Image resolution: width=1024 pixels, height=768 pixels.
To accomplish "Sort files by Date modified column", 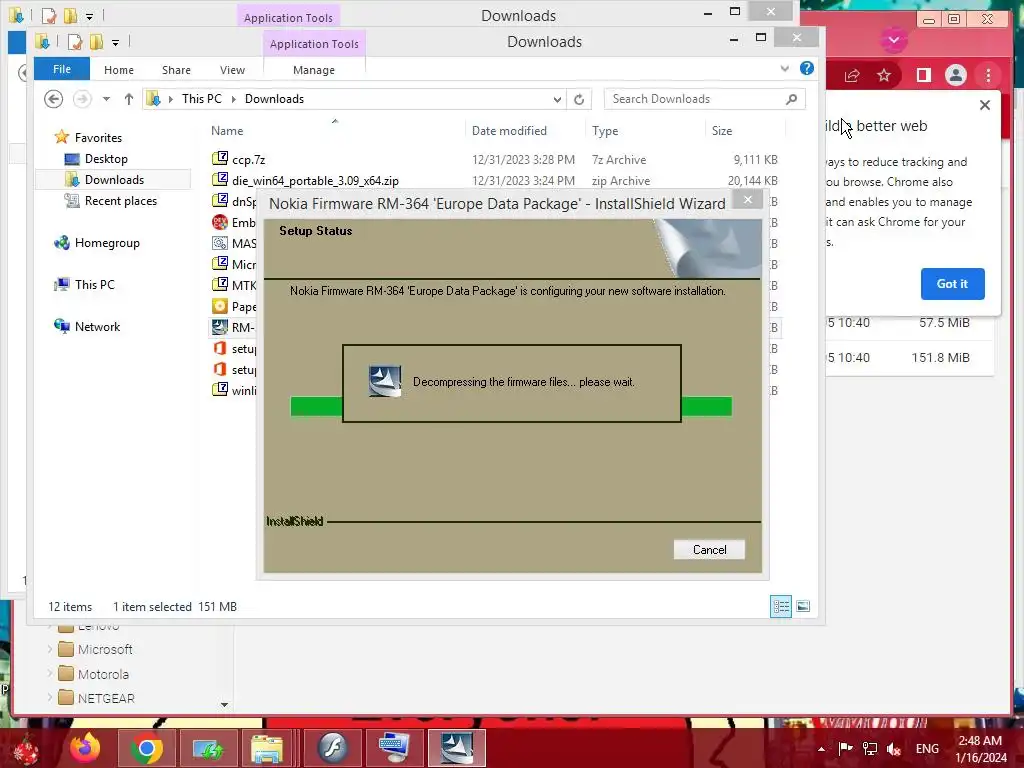I will tap(509, 131).
